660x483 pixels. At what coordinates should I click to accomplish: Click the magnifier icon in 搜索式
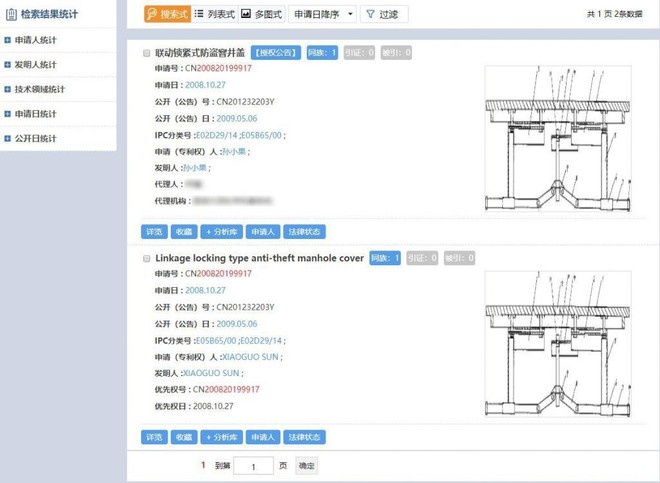pos(152,14)
